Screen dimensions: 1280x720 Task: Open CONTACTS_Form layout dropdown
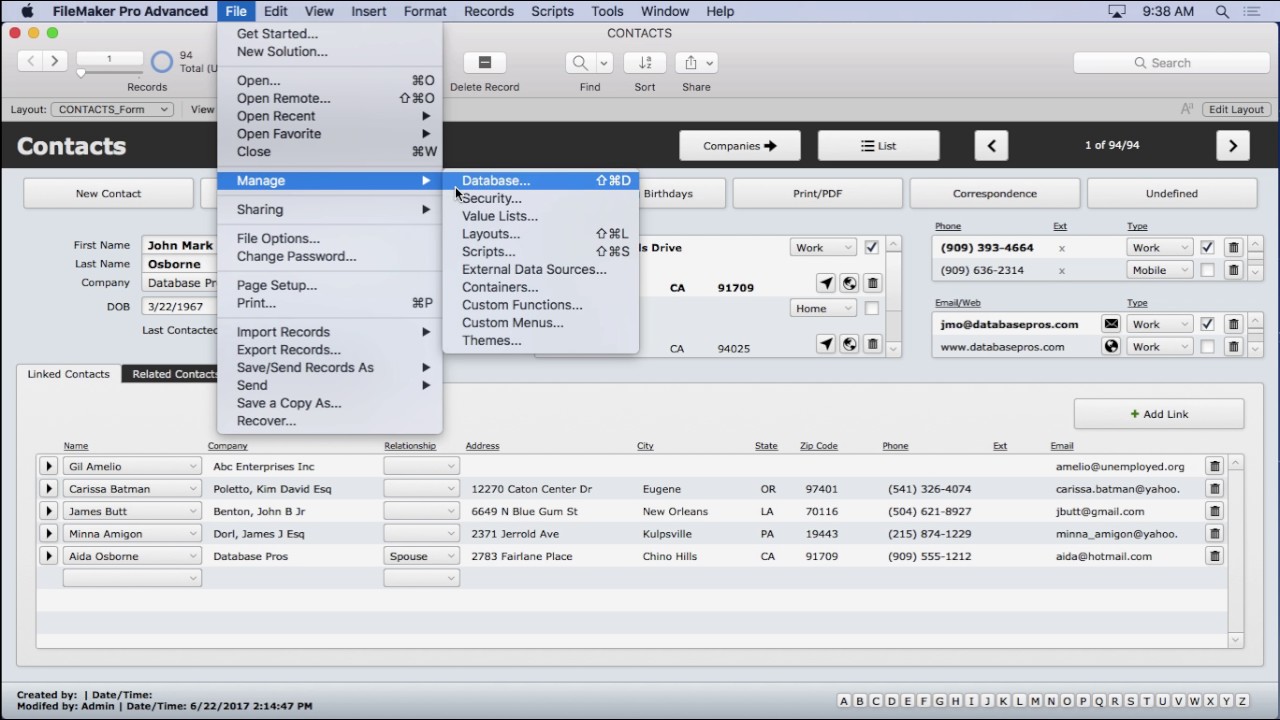coord(112,109)
